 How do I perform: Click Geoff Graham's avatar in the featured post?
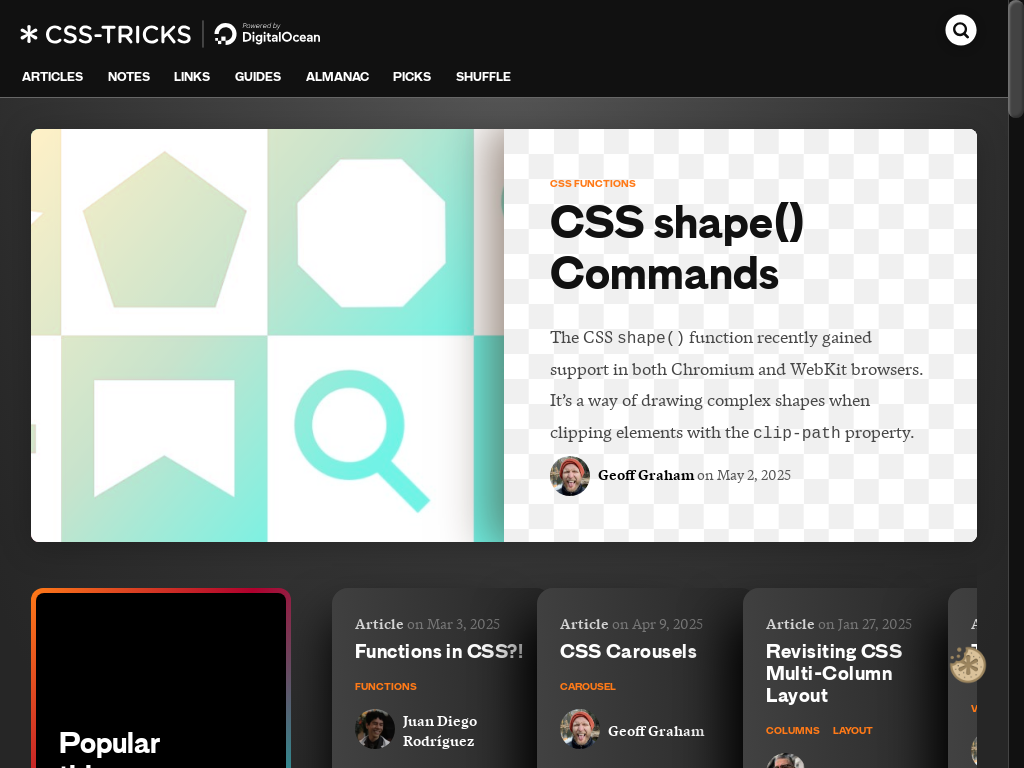click(569, 476)
